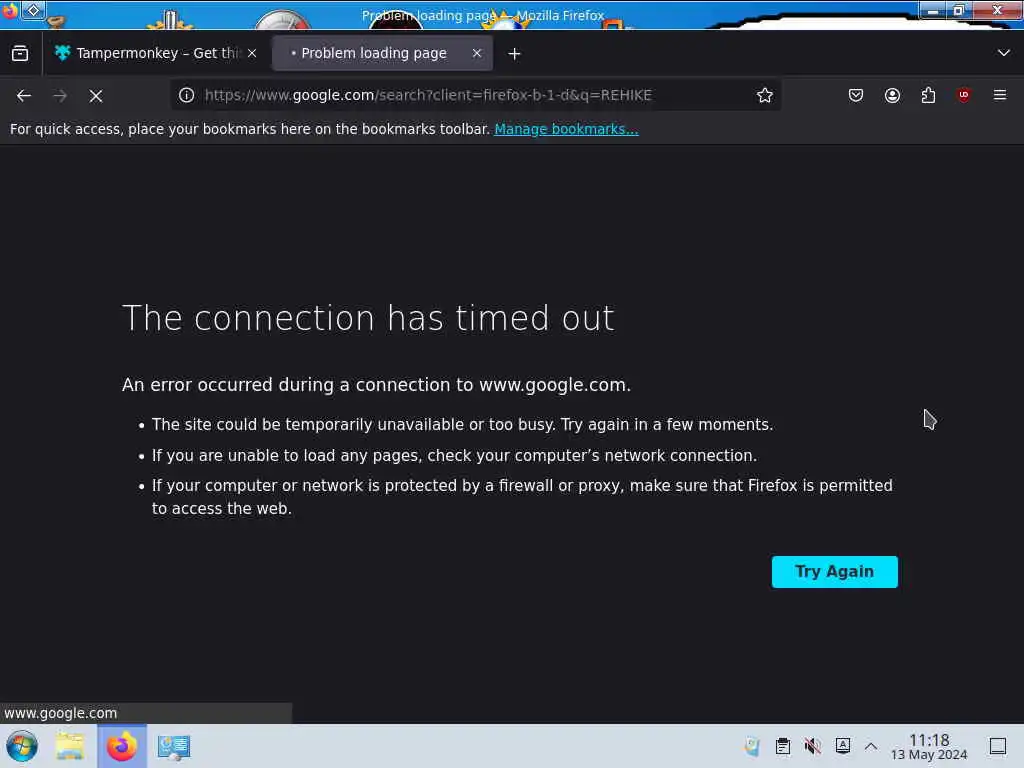
Task: Open Firefox account menu
Action: point(892,95)
